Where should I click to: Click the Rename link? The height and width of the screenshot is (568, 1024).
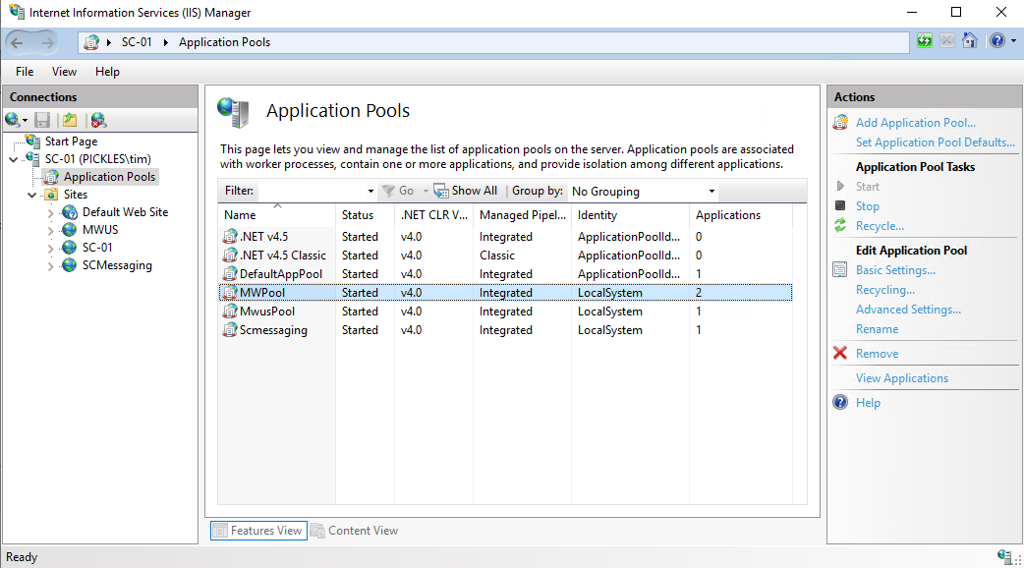click(x=877, y=328)
